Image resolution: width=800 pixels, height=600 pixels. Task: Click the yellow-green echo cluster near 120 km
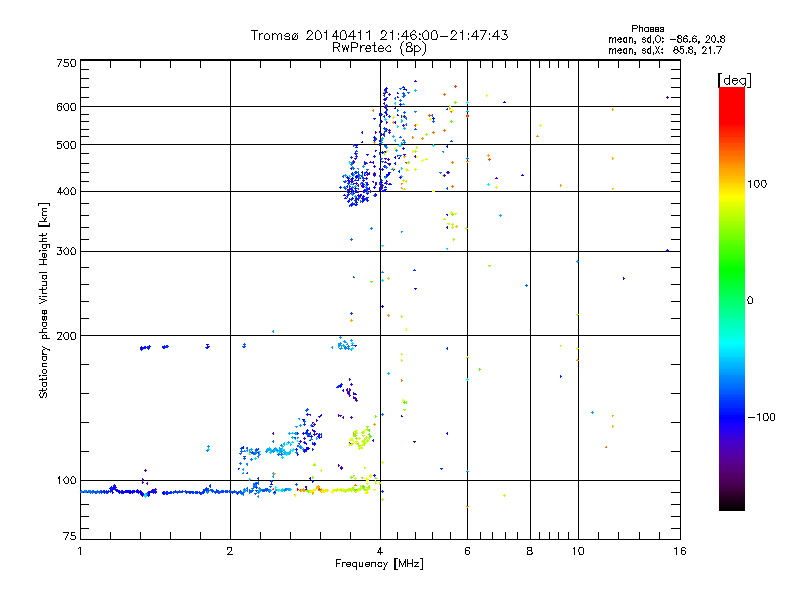click(x=361, y=438)
